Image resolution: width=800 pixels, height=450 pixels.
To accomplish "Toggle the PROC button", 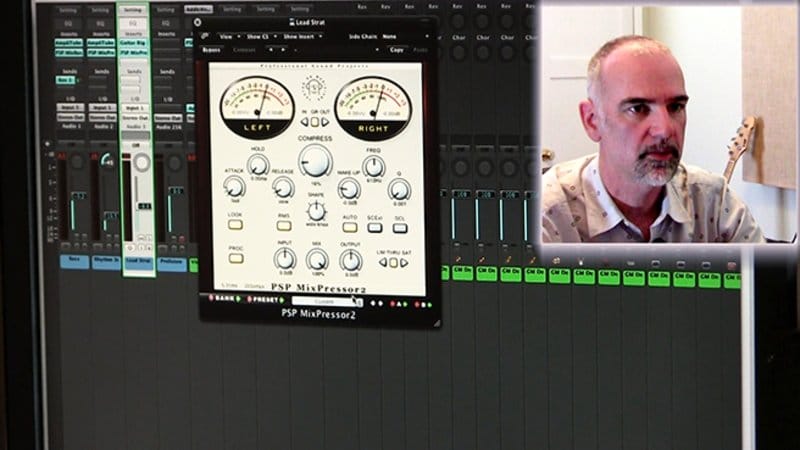I will (x=236, y=258).
